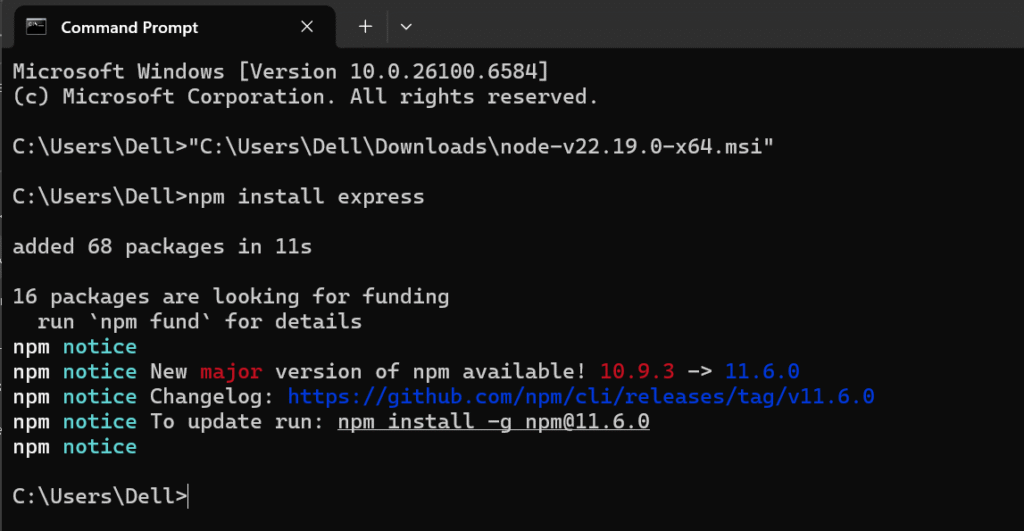1024x531 pixels.
Task: Click the '16 packages are looking for funding' line
Action: (231, 297)
